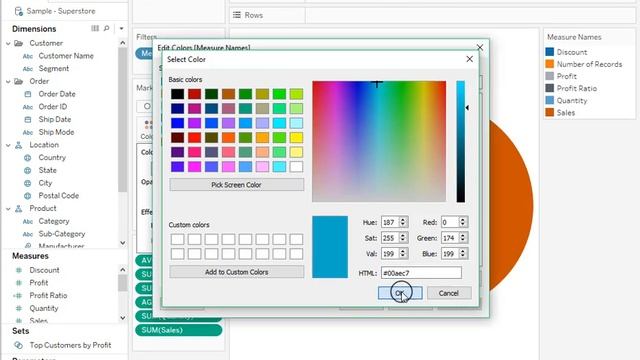Pick the bright yellow basic color swatch
Image resolution: width=640 pixels, height=360 pixels.
point(296,138)
